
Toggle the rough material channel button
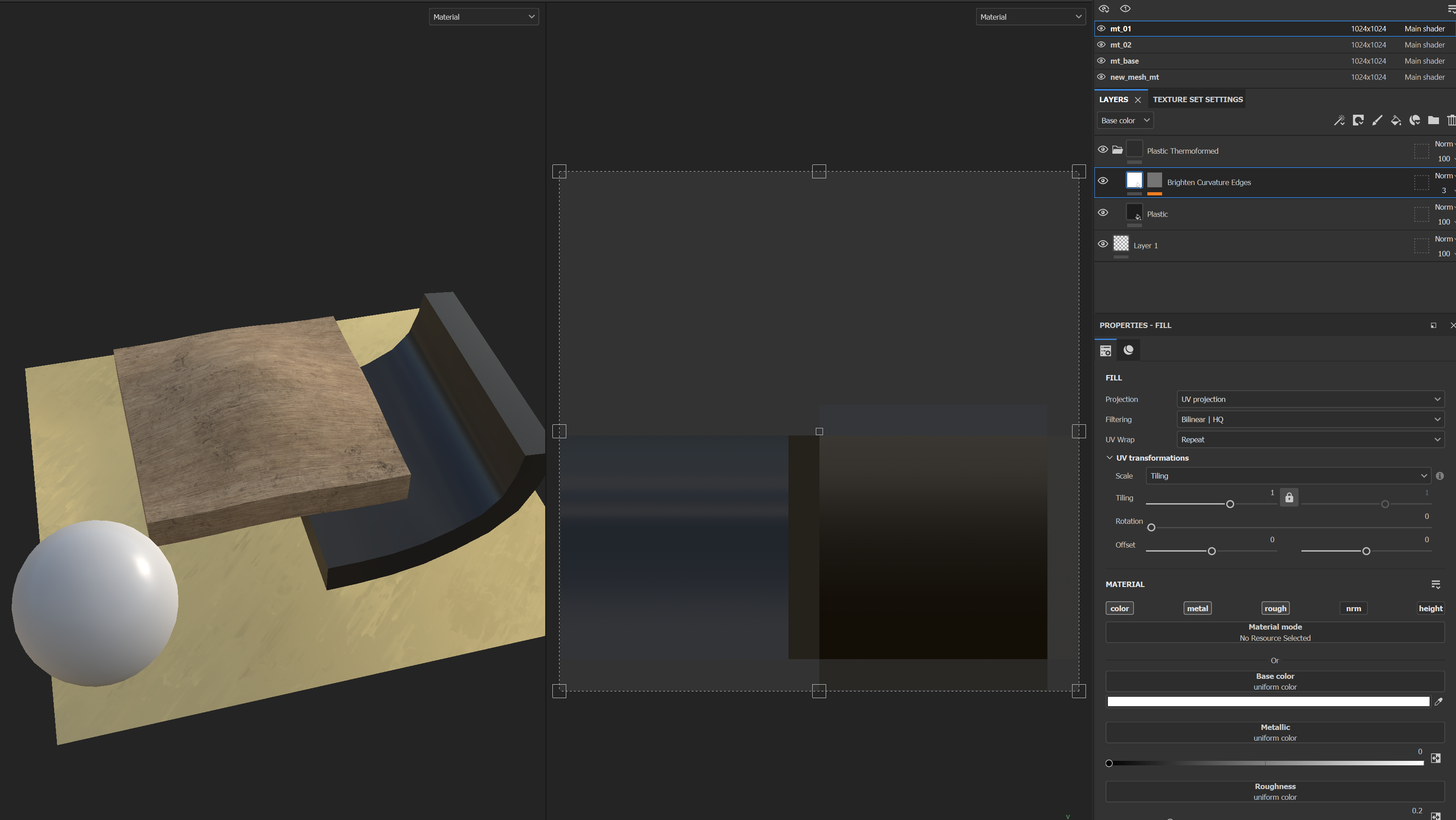pos(1275,609)
